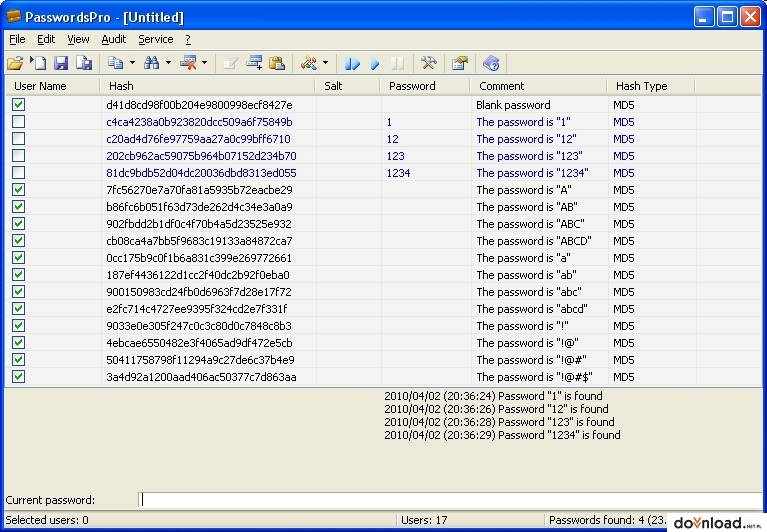The width and height of the screenshot is (767, 532).
Task: Click hash 0cc175b9c0f1b6a831c399e269772661
Action: [199, 258]
